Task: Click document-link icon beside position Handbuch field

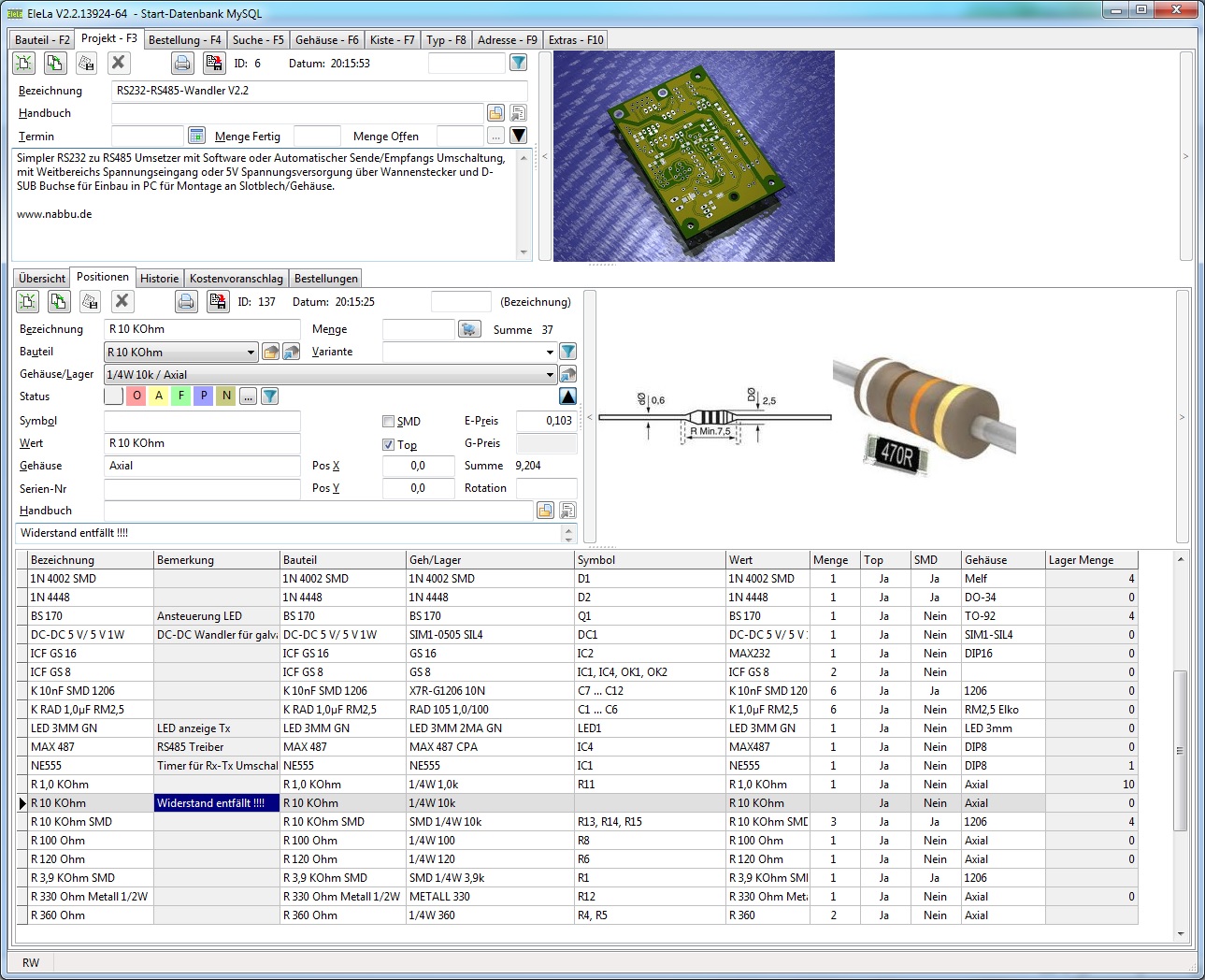Action: point(567,511)
